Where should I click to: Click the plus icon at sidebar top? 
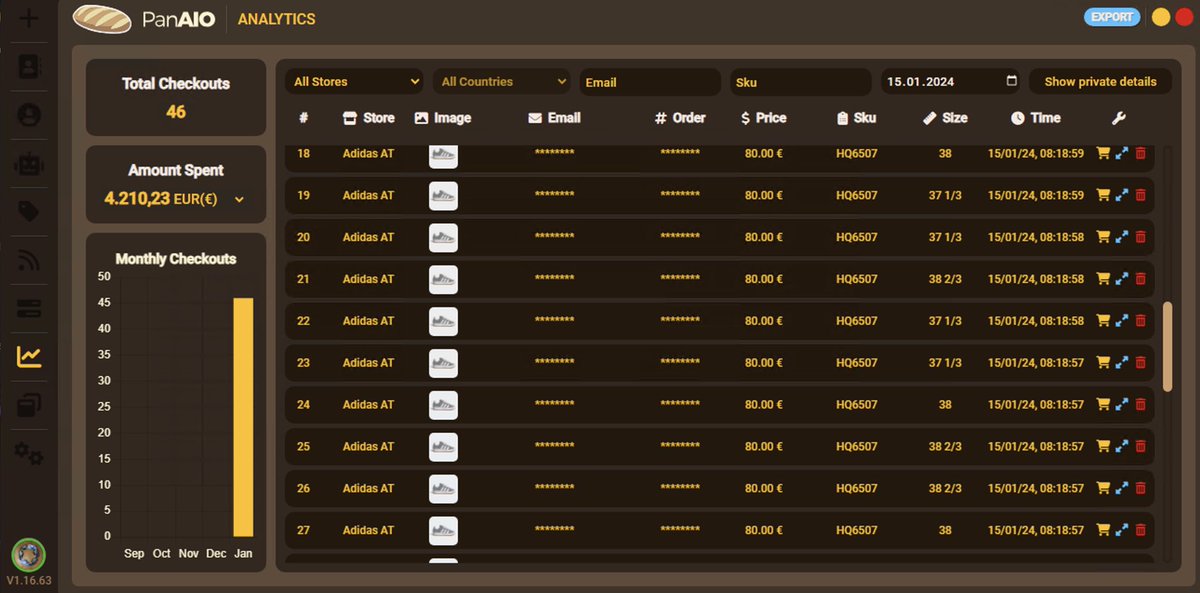click(28, 19)
